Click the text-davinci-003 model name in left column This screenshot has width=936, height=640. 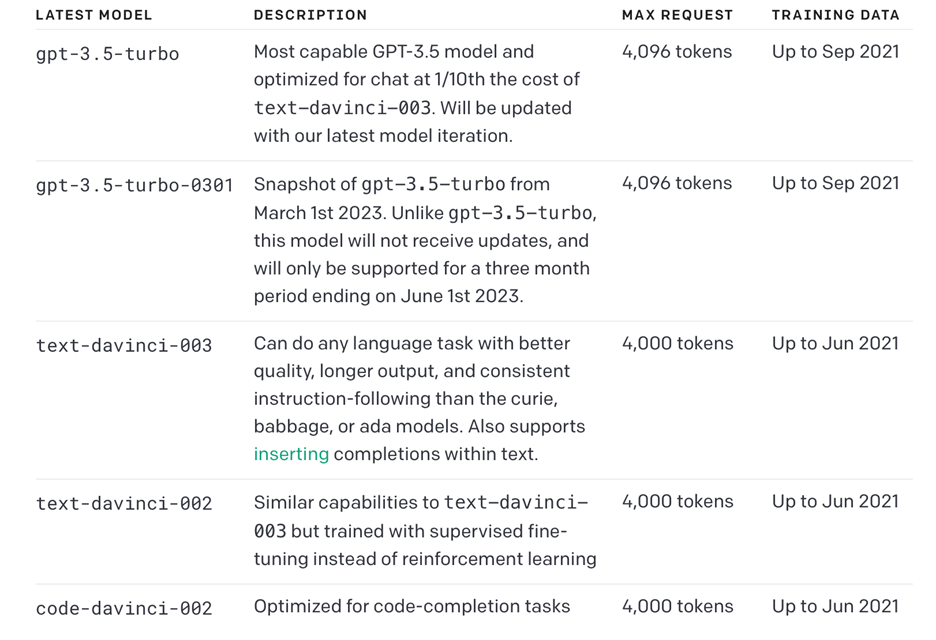point(124,345)
